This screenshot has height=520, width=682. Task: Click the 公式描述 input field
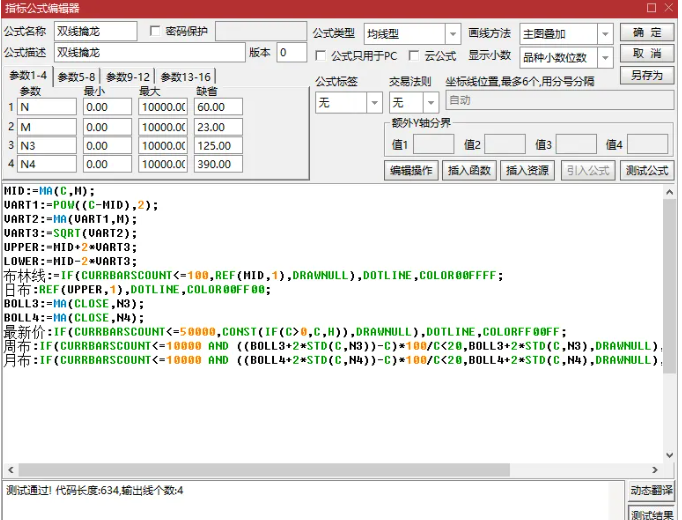(x=150, y=52)
